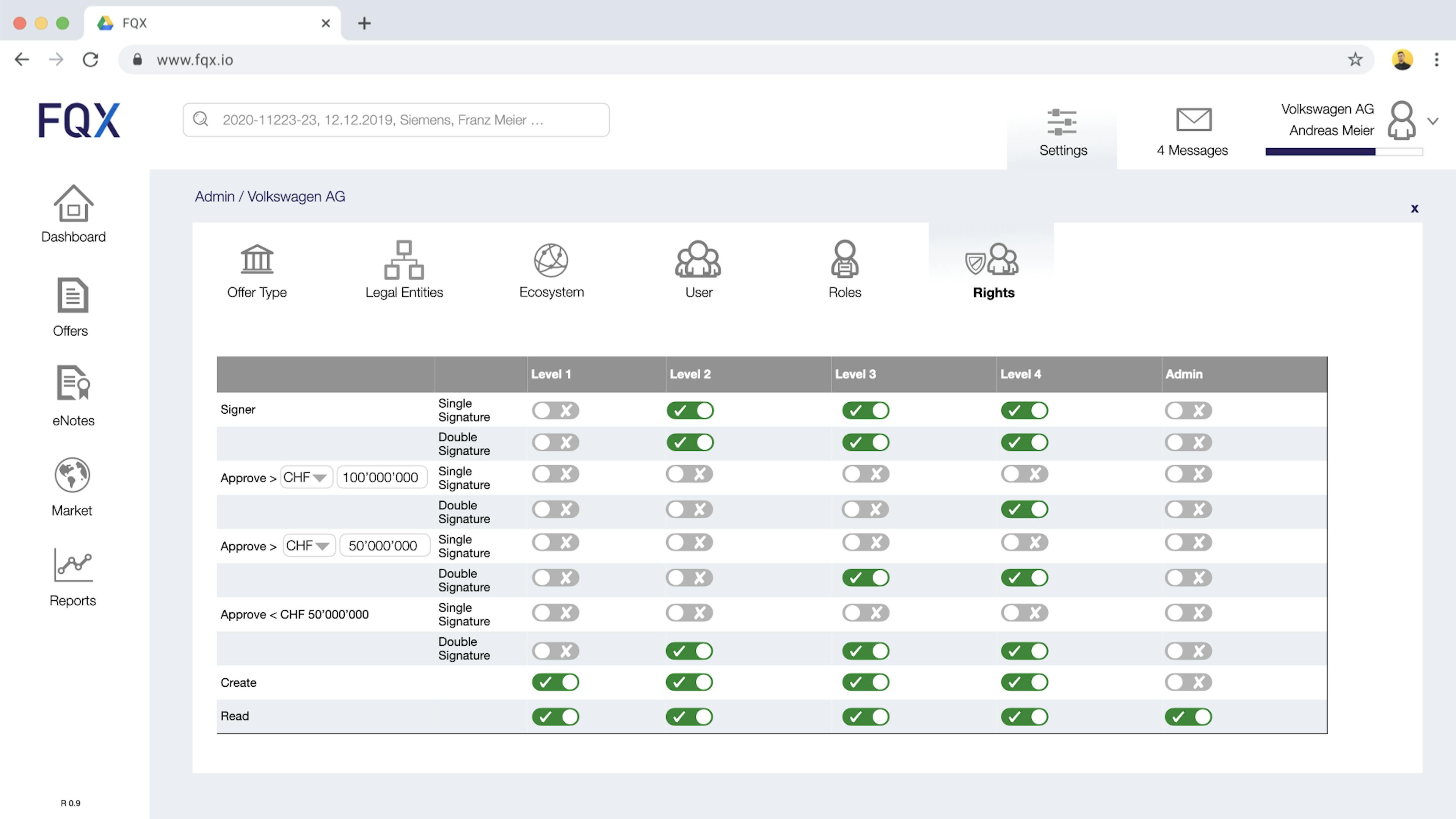
Task: Click the Settings sliders icon
Action: (x=1062, y=121)
